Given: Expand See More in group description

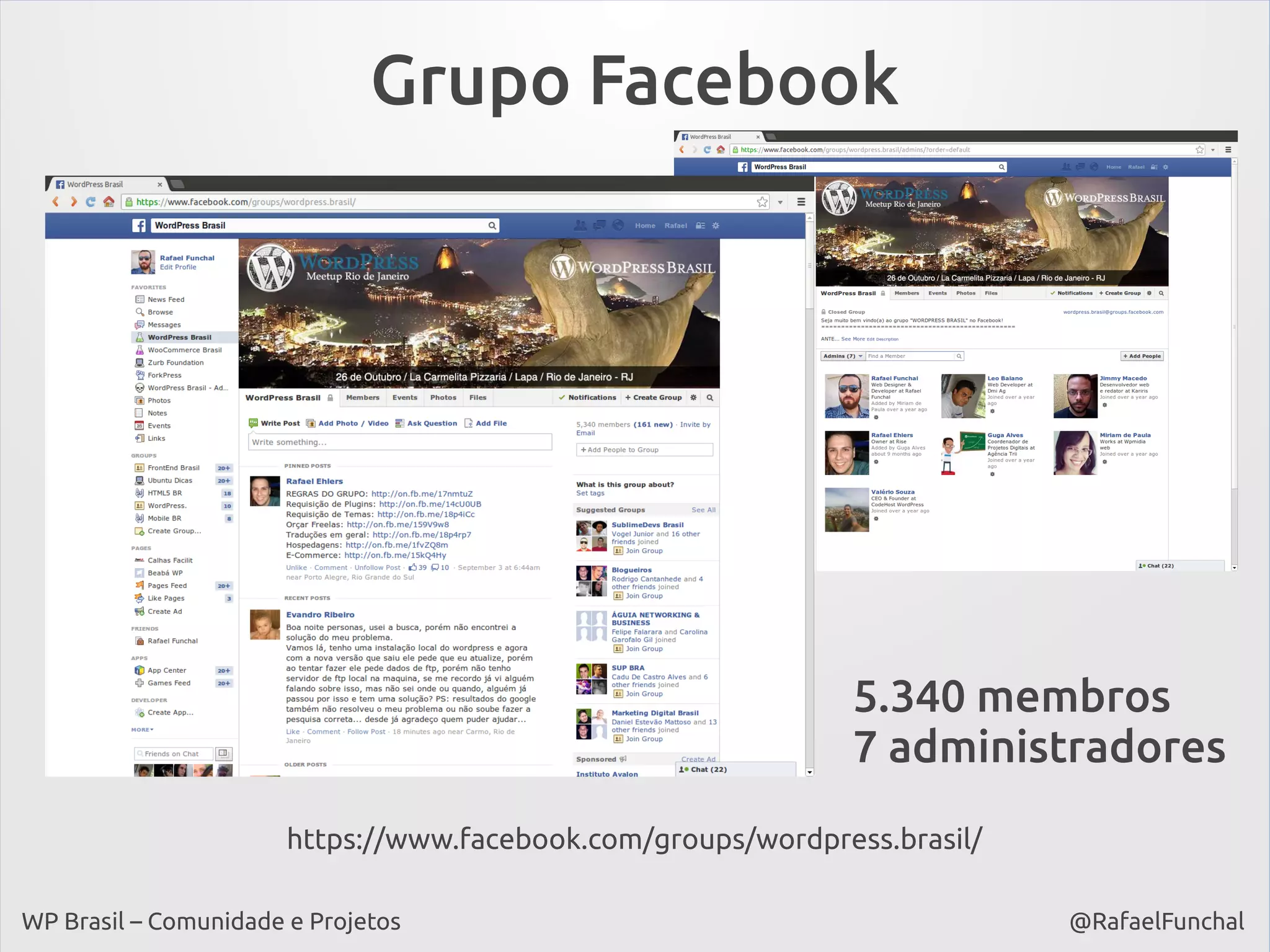Looking at the screenshot, I should tap(853, 339).
